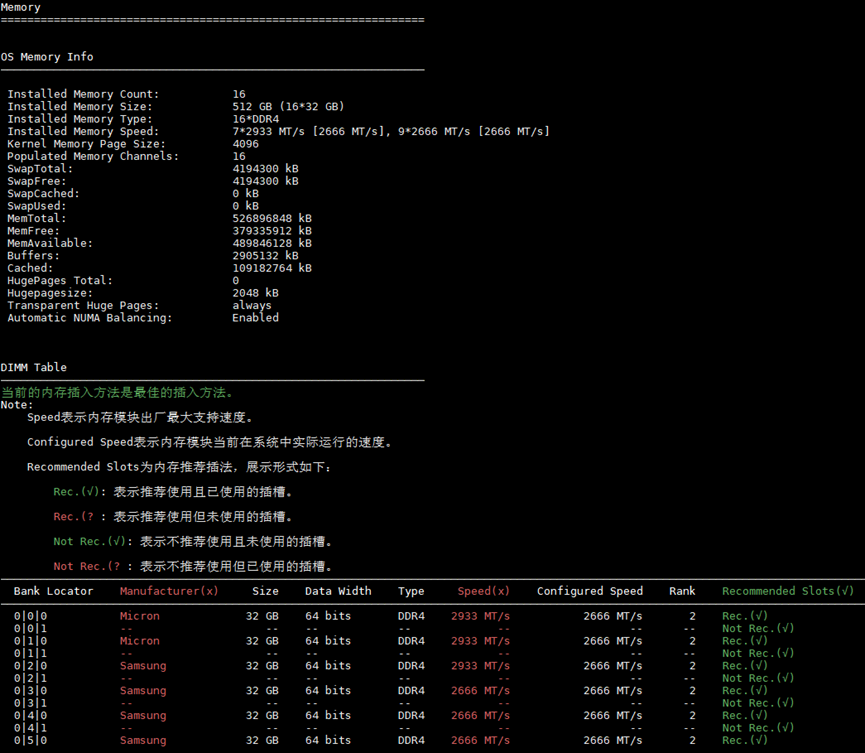
Task: Click the "Configured Speed" column header
Action: coord(589,591)
